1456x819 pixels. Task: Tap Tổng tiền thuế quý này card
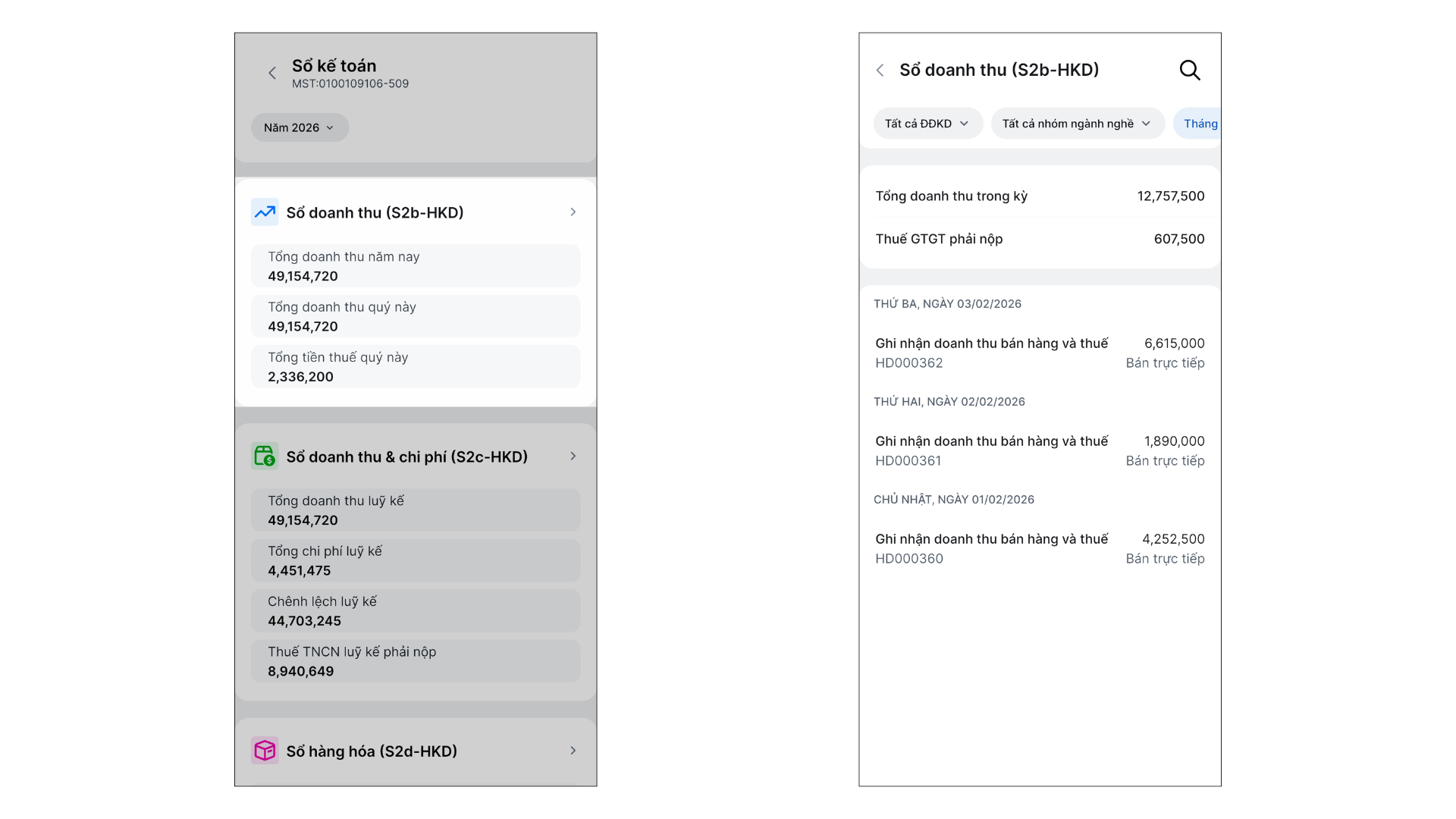(416, 367)
